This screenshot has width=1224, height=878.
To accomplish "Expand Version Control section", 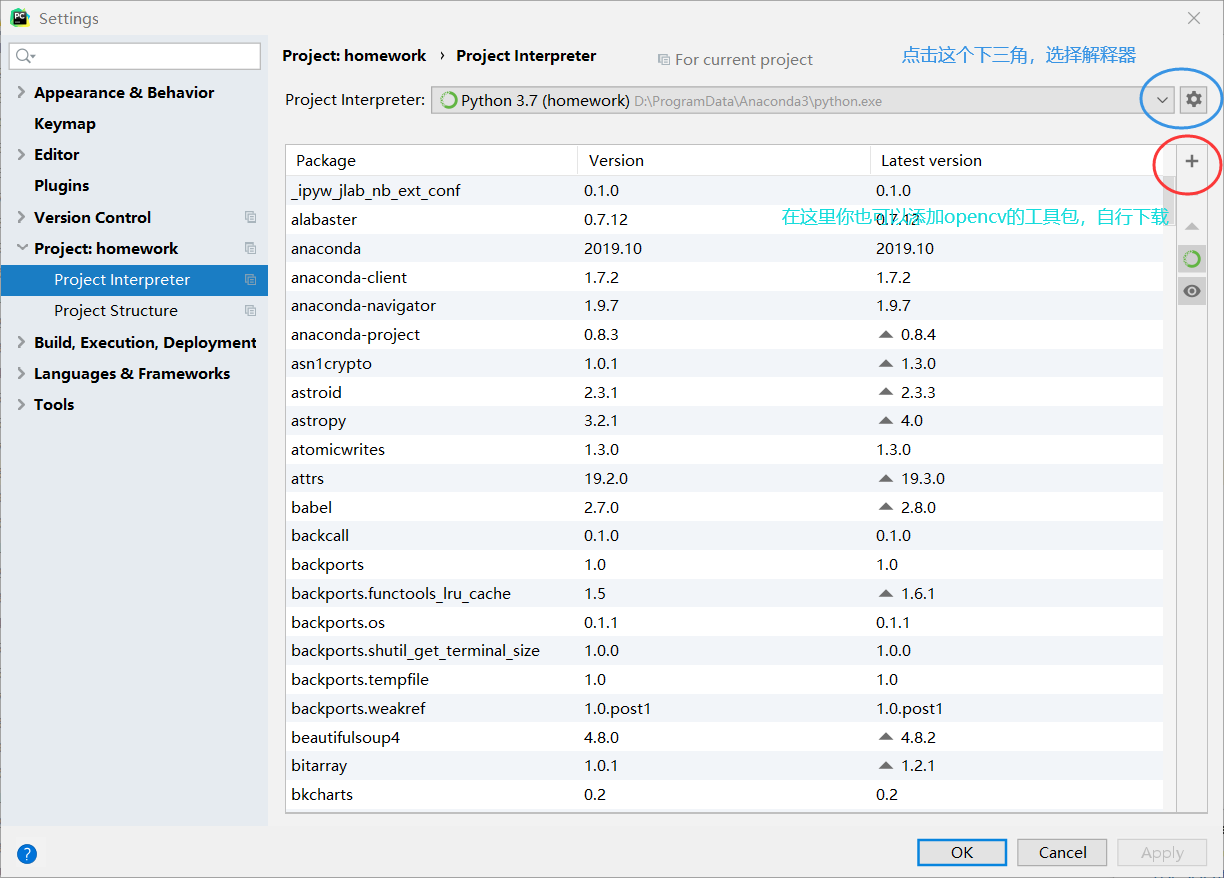I will [22, 217].
